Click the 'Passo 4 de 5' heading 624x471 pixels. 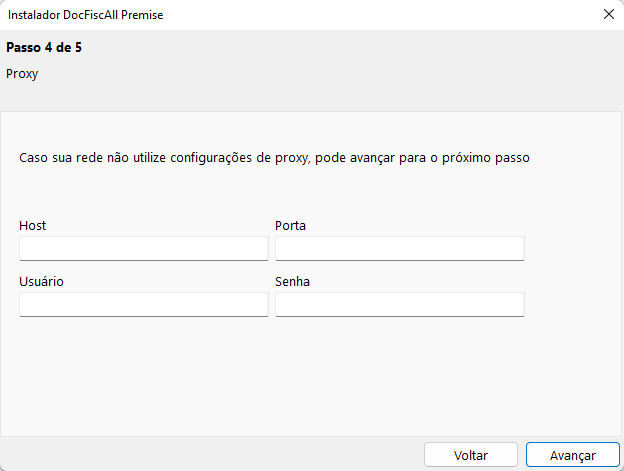point(44,47)
